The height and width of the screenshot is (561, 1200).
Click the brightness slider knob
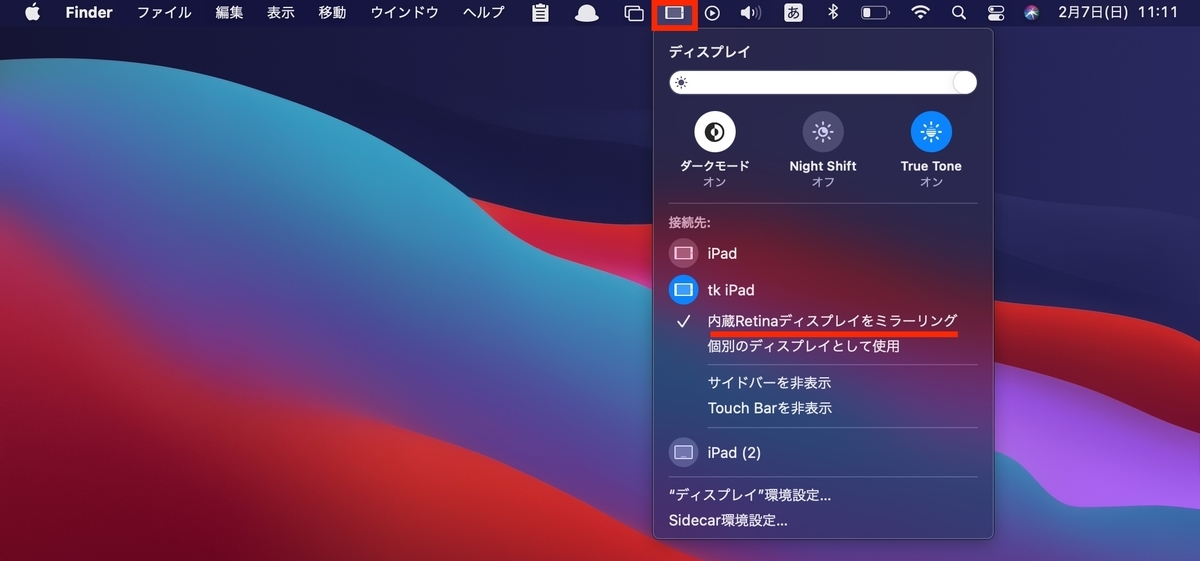tap(964, 82)
